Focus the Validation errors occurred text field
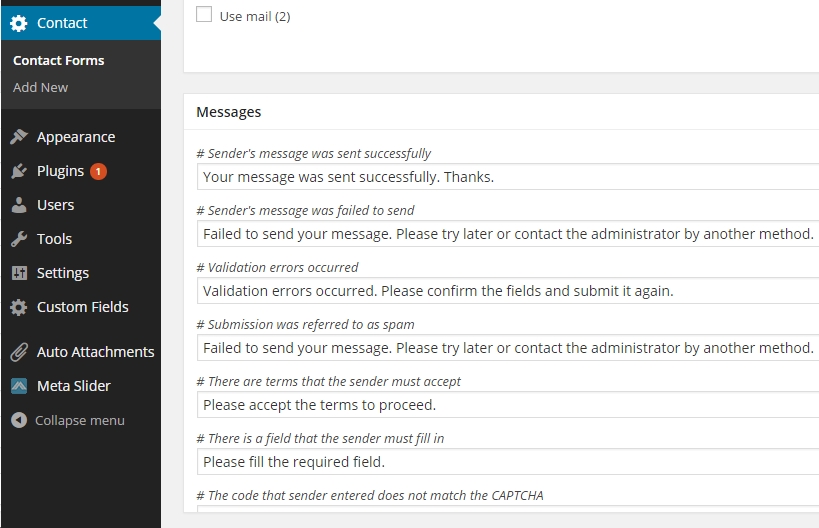Viewport: 819px width, 528px height. pyautogui.click(x=508, y=291)
